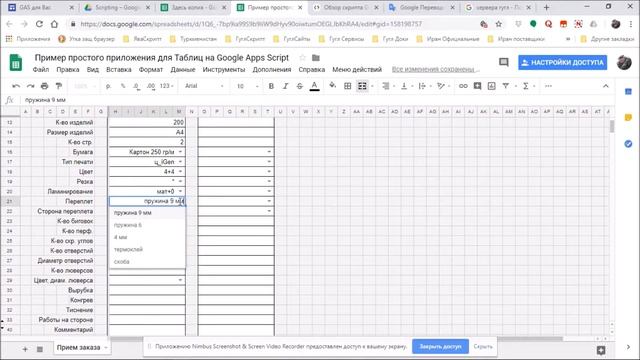Image resolution: width=640 pixels, height=360 pixels.
Task: Toggle Strikethrough formatting
Action: click(300, 86)
